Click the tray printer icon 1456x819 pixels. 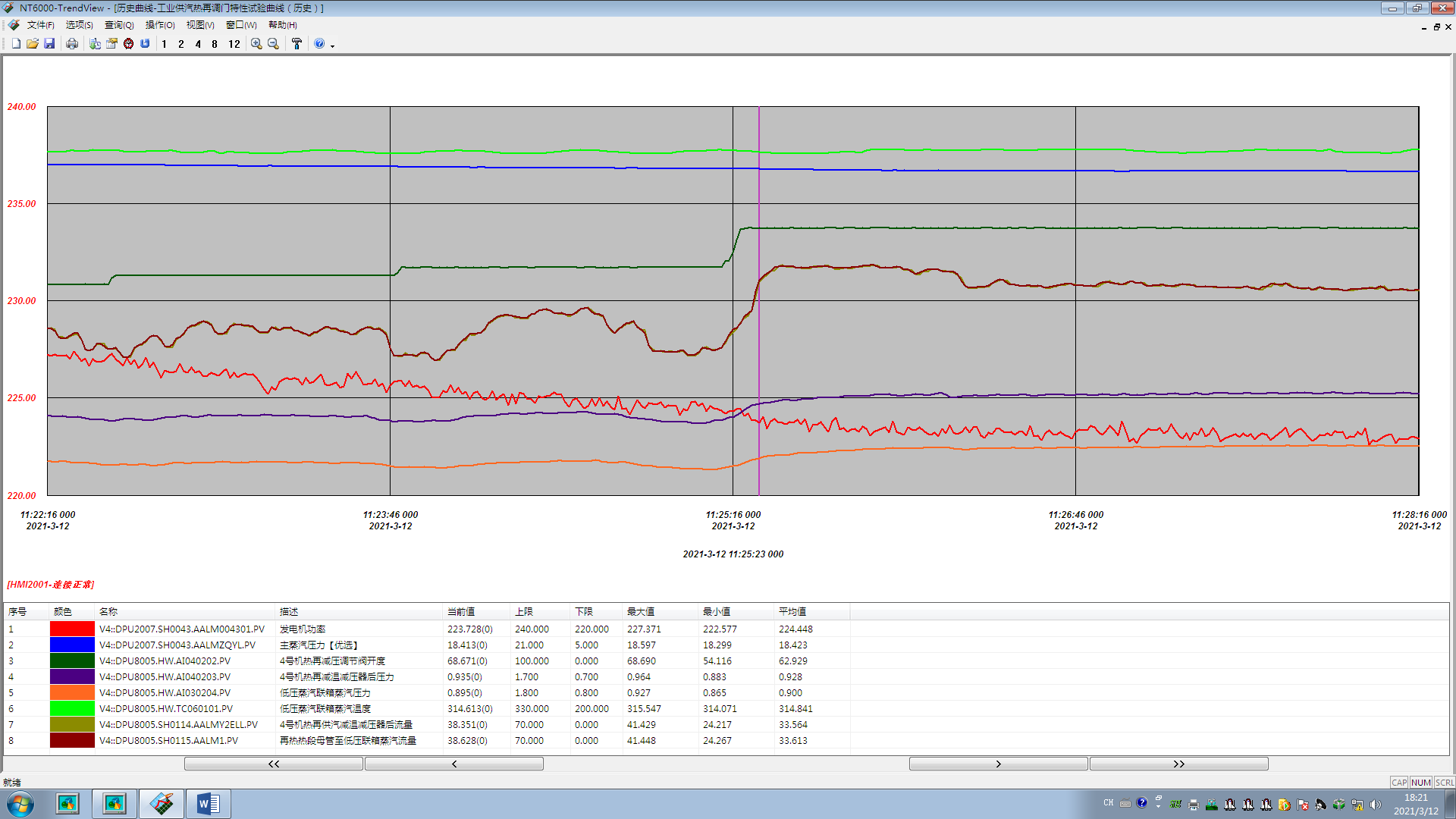pyautogui.click(x=1194, y=805)
